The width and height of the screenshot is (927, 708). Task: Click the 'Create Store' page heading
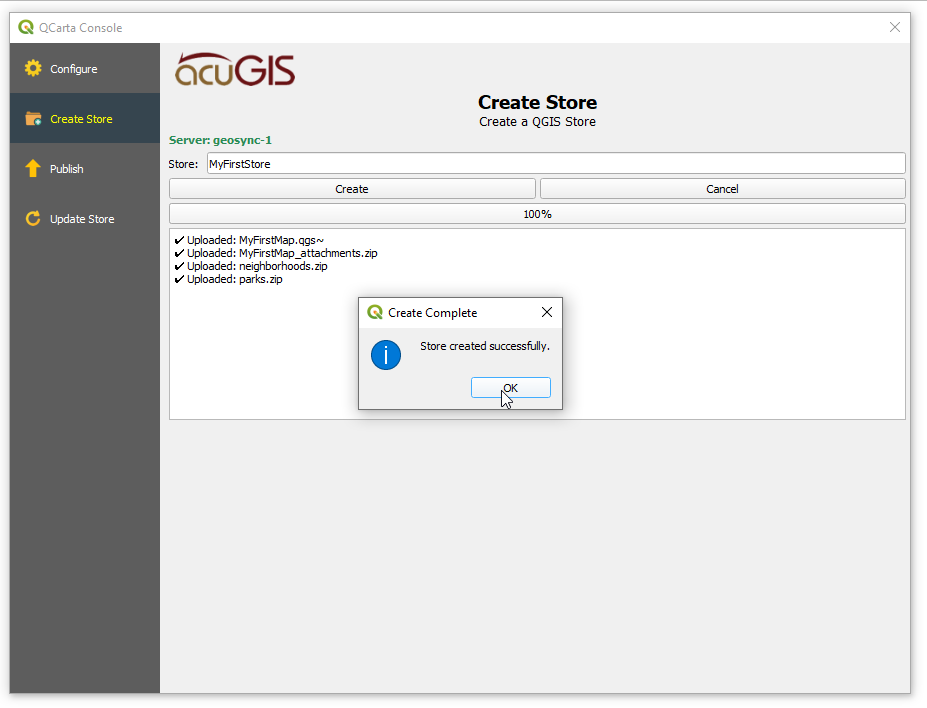537,102
